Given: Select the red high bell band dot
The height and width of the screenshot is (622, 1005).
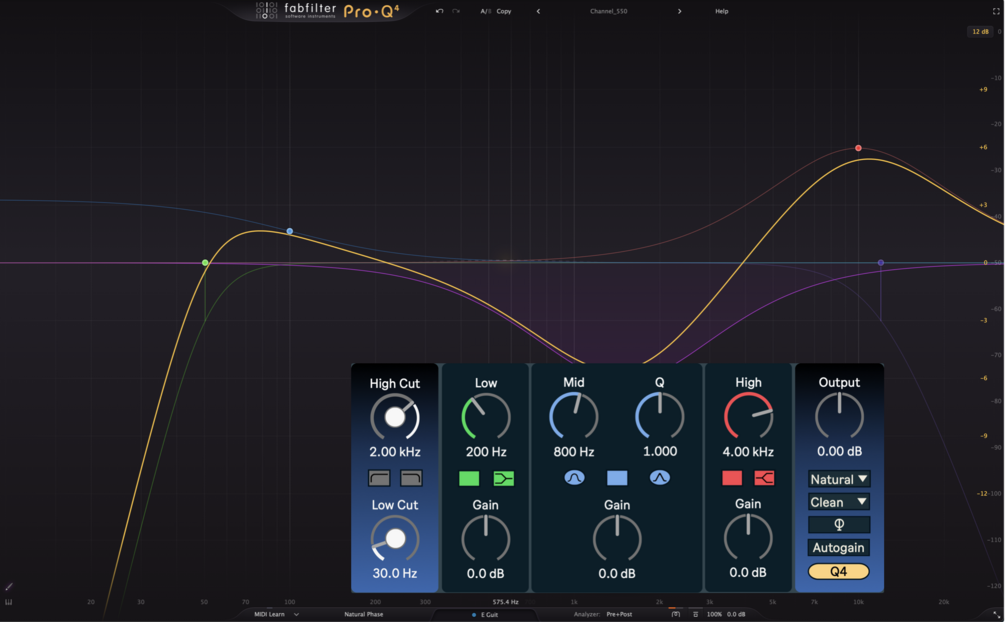Looking at the screenshot, I should coord(858,148).
